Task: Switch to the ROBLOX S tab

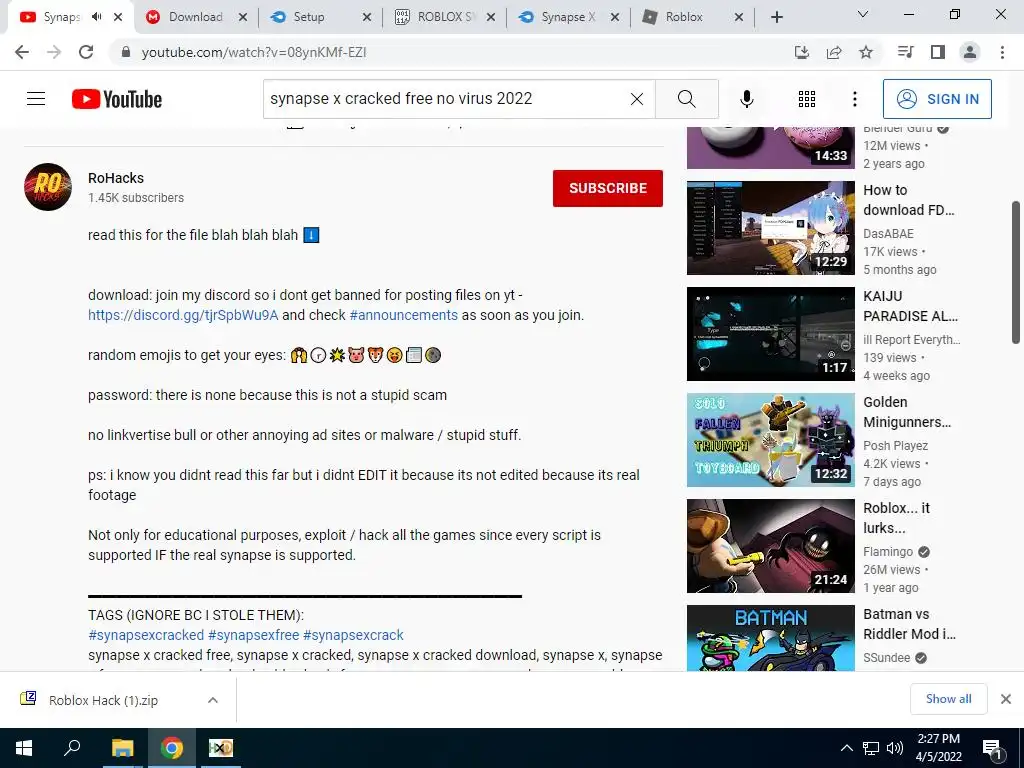Action: [x=443, y=17]
